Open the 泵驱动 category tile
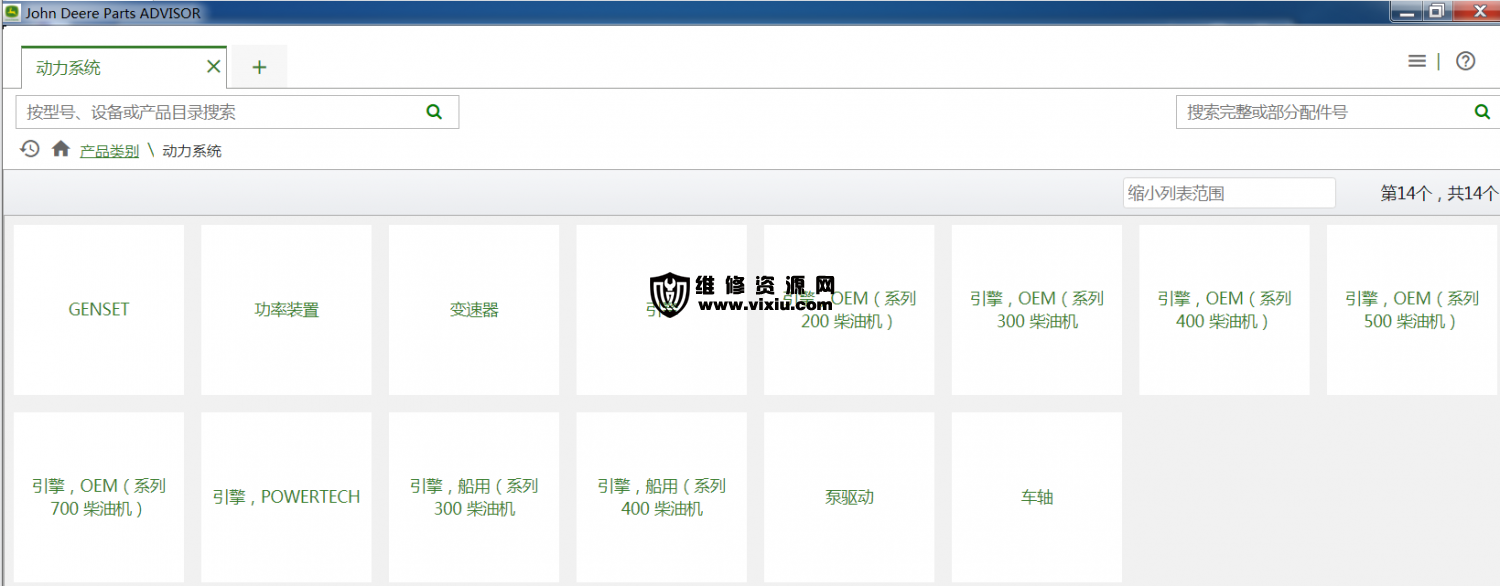The height and width of the screenshot is (586, 1500). click(x=849, y=497)
